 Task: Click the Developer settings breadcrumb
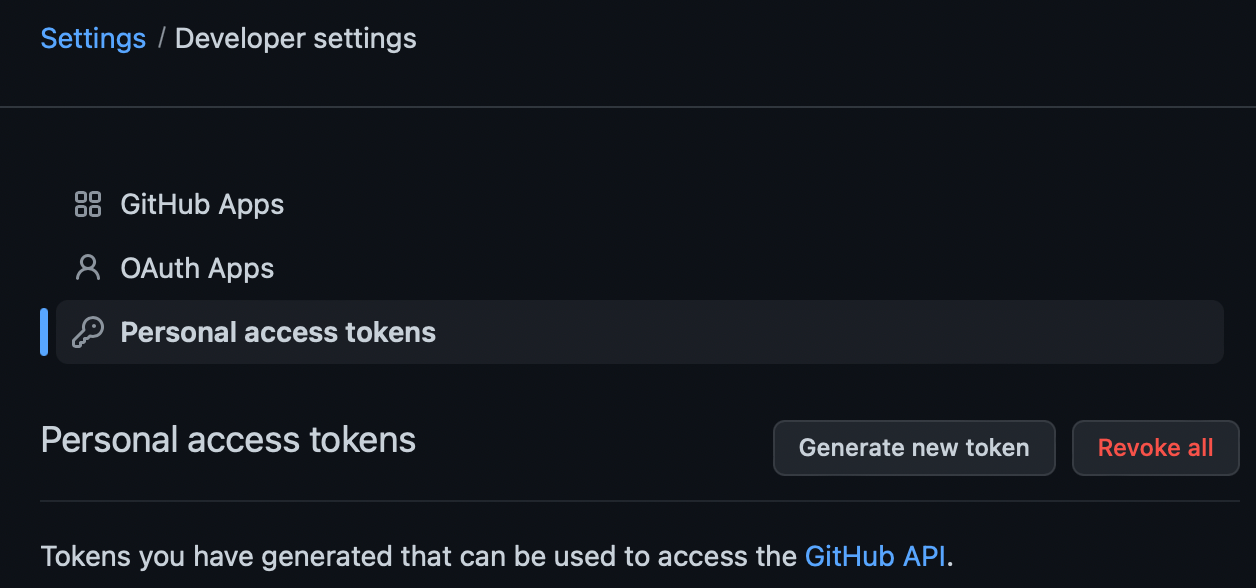tap(295, 38)
